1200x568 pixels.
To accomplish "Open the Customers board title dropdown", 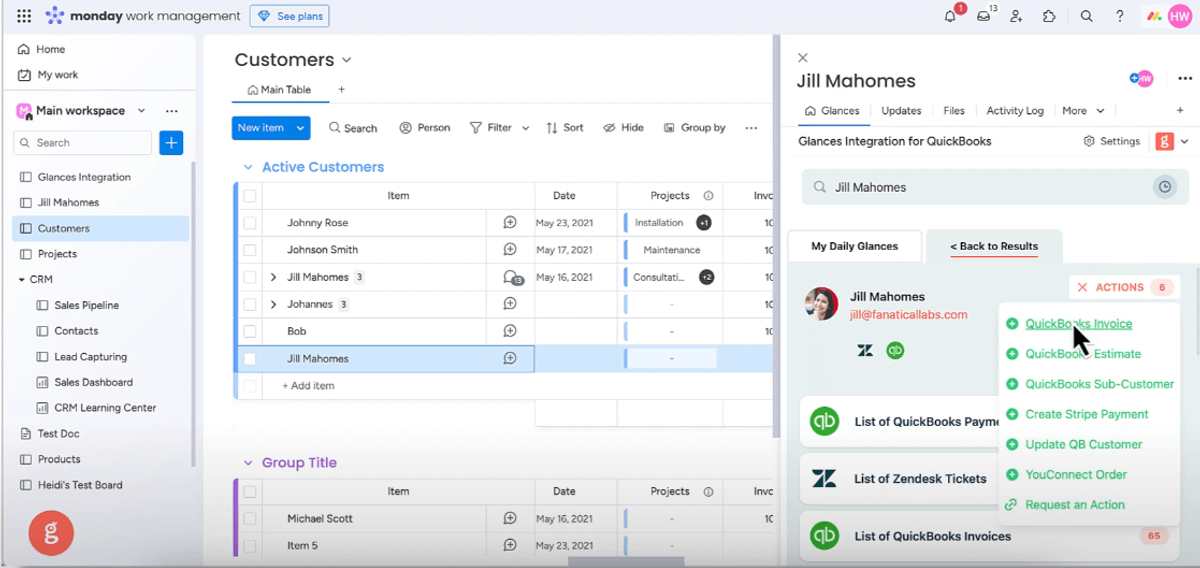I will [x=347, y=60].
